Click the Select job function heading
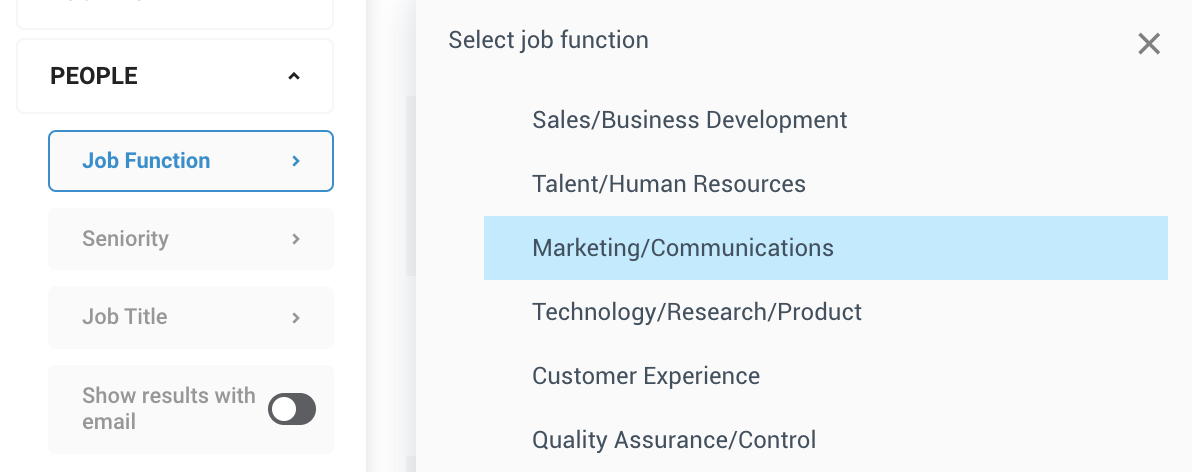 pos(548,40)
